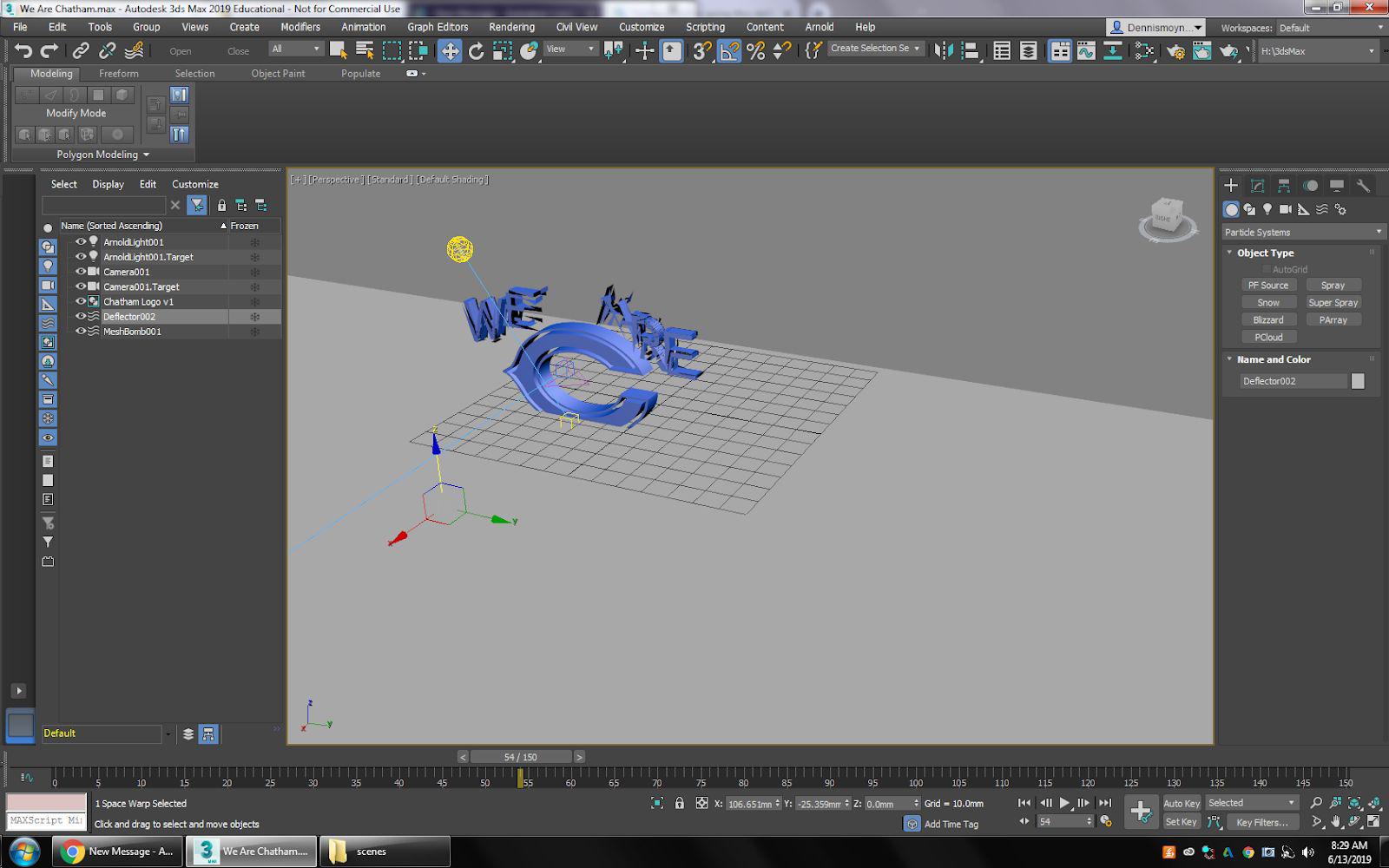
Task: Open the Graph Editors menu
Action: coord(438,27)
